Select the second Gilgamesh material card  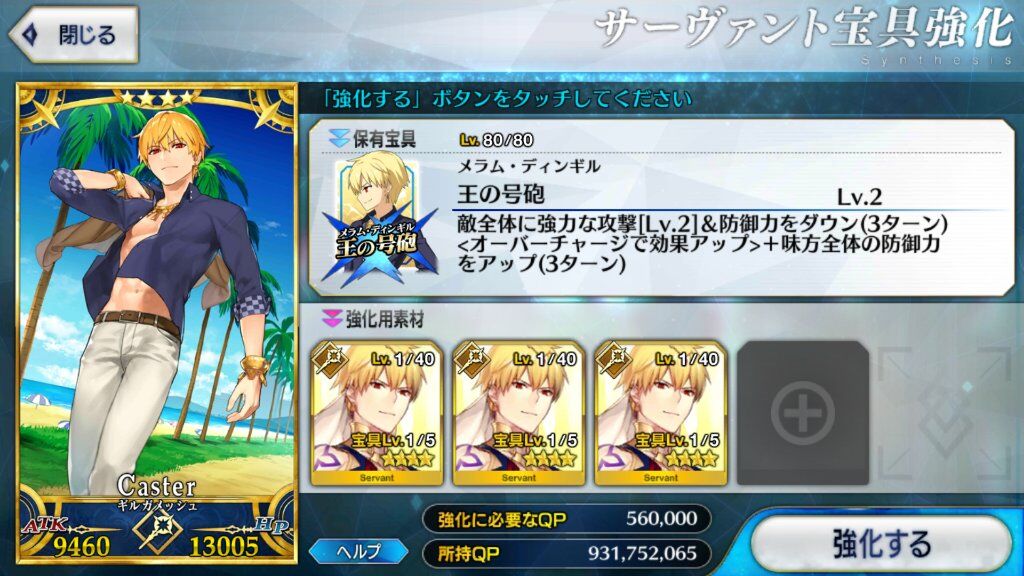(519, 413)
